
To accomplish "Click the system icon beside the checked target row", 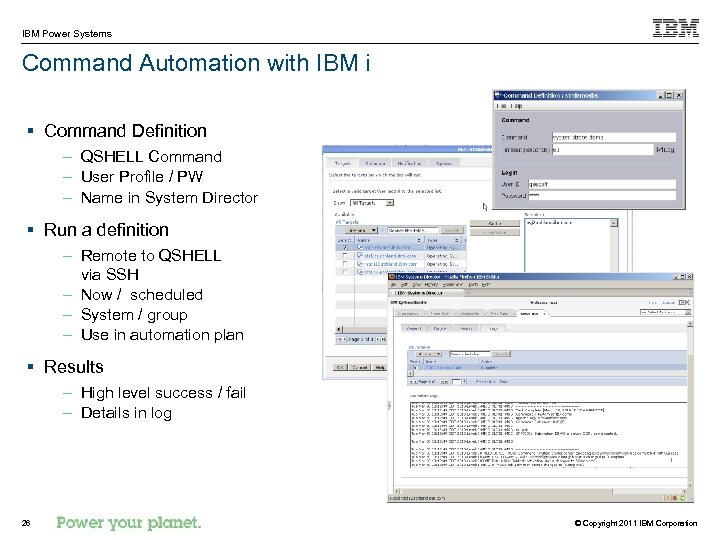I will 360,247.
